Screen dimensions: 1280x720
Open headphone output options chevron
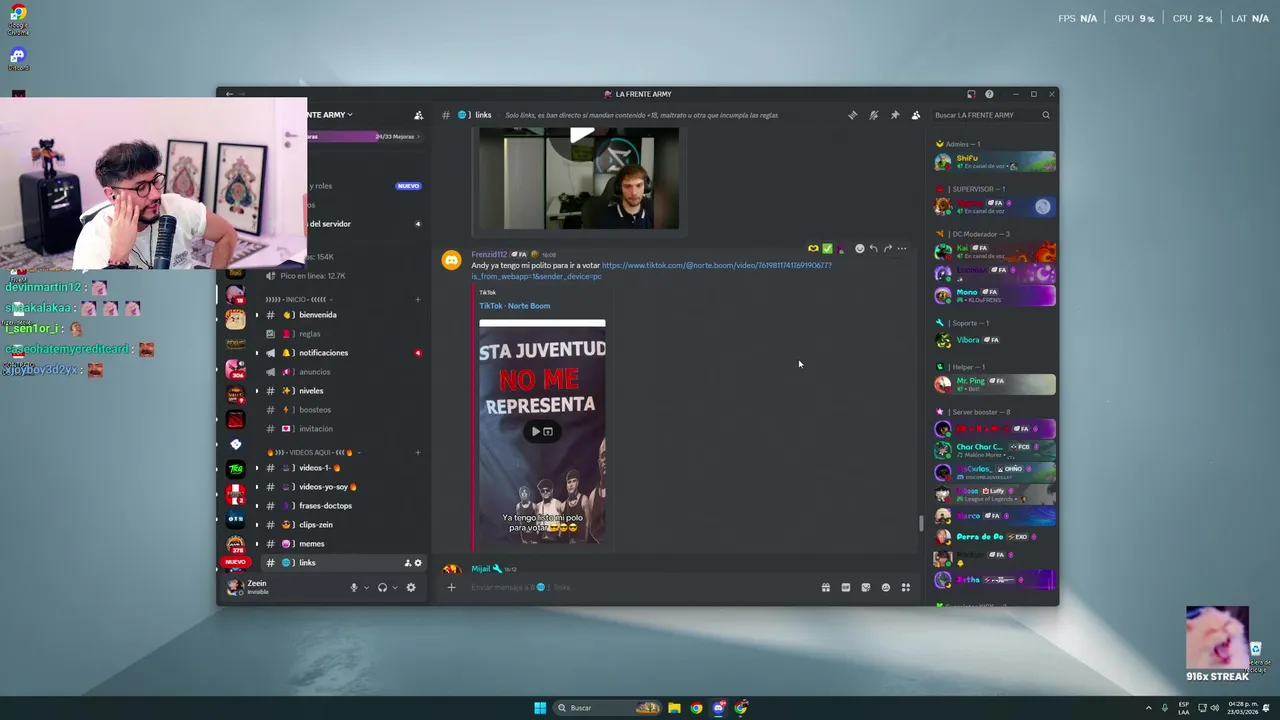click(x=395, y=588)
